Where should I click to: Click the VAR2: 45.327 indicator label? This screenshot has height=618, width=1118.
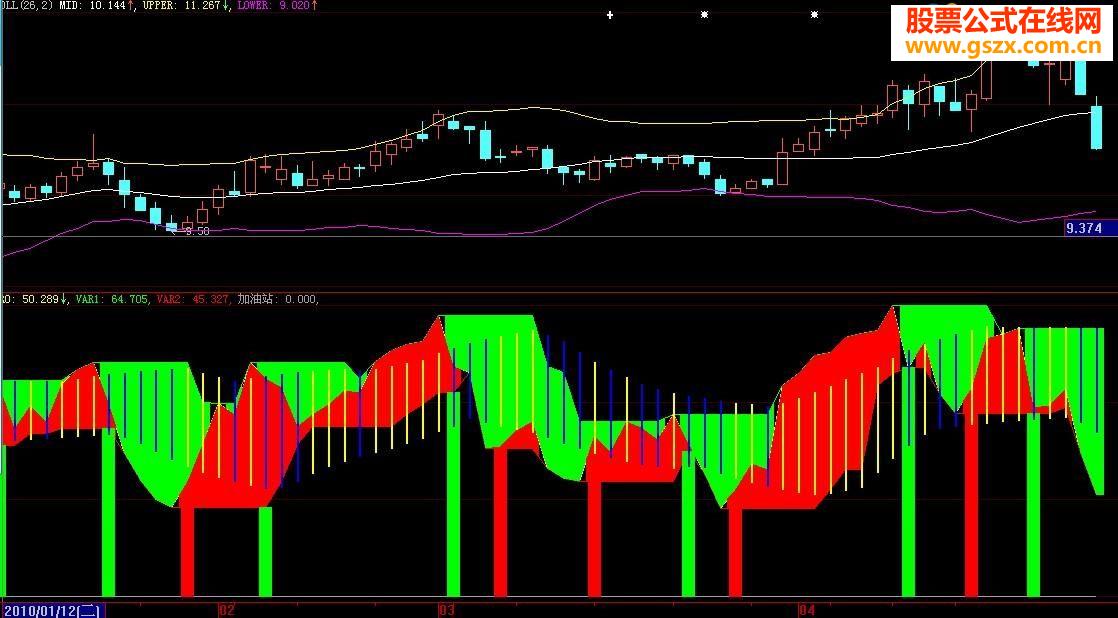click(x=193, y=300)
